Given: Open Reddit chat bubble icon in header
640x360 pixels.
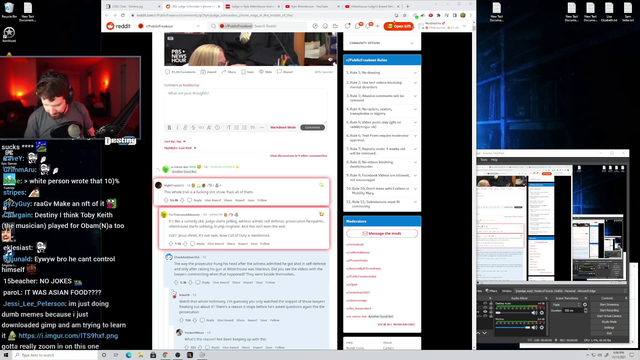Looking at the screenshot, I should click(358, 26).
